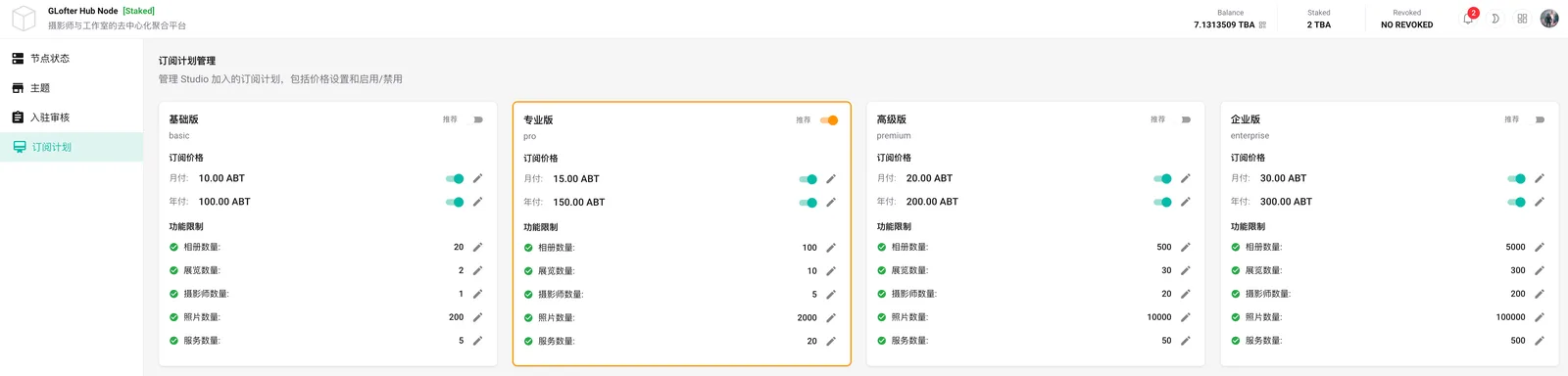Open the notifications bell
The height and width of the screenshot is (376, 1568).
pyautogui.click(x=1468, y=19)
